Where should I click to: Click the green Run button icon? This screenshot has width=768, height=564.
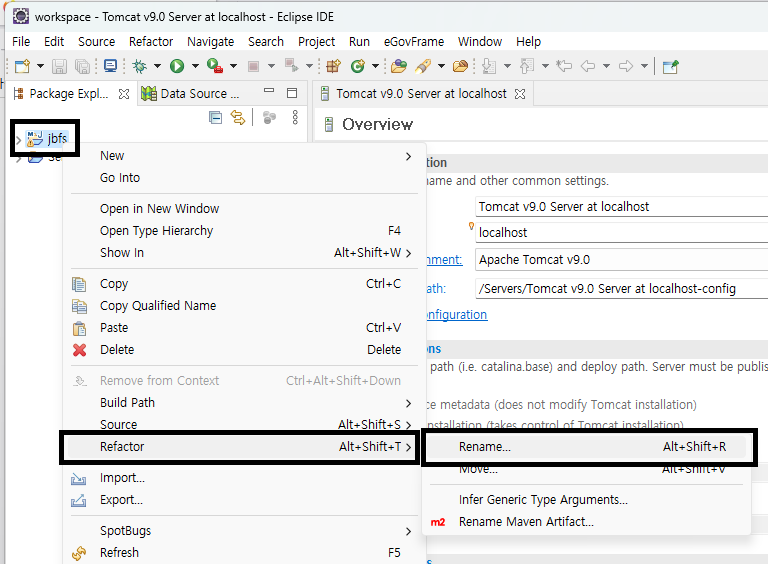click(x=177, y=66)
